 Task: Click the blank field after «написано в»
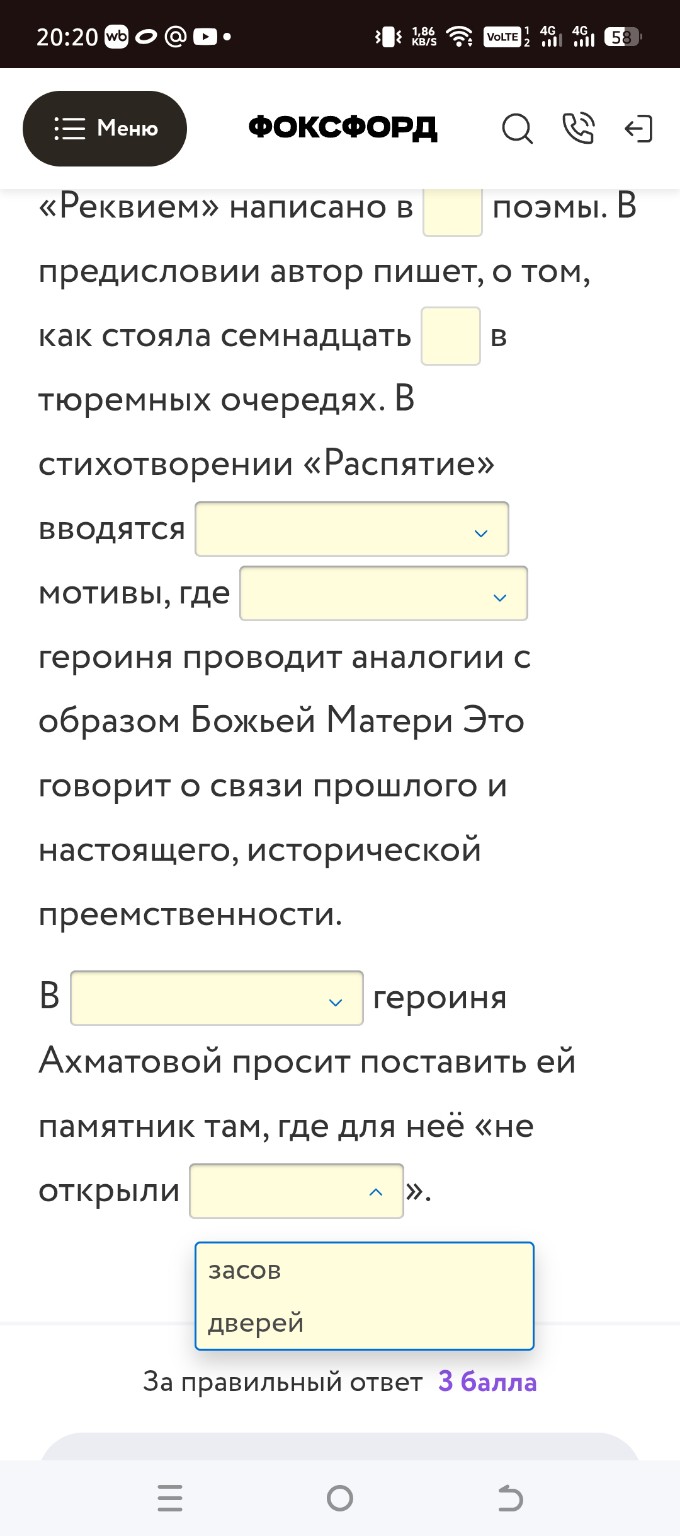point(452,212)
